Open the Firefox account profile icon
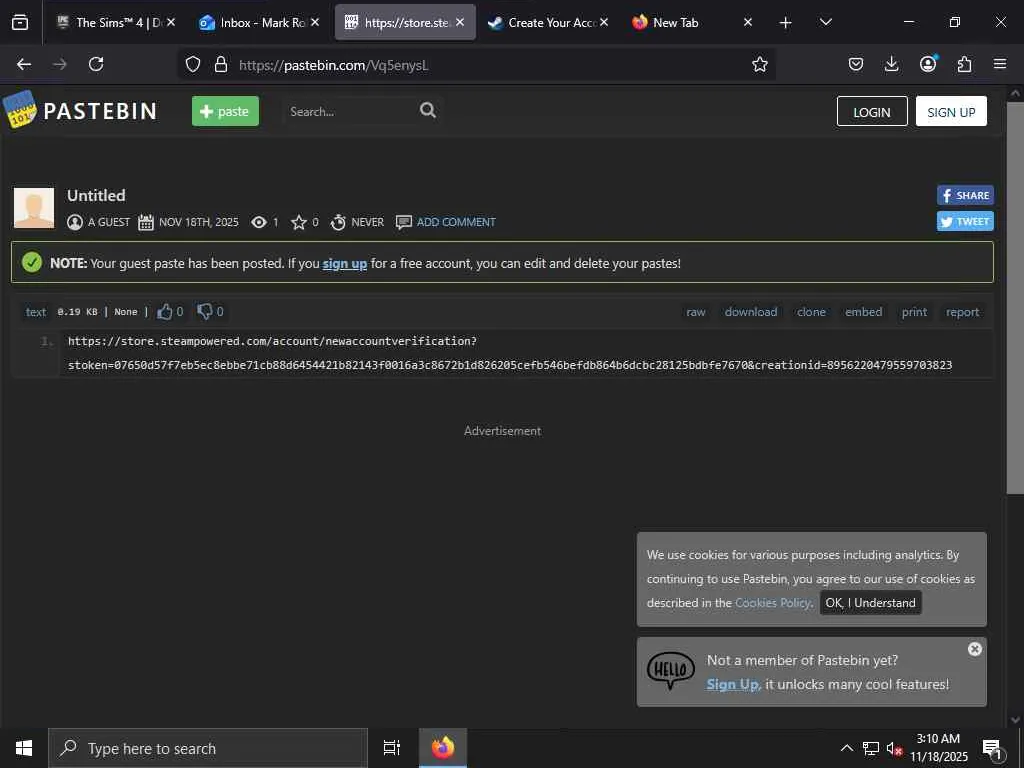Image resolution: width=1024 pixels, height=768 pixels. (928, 63)
